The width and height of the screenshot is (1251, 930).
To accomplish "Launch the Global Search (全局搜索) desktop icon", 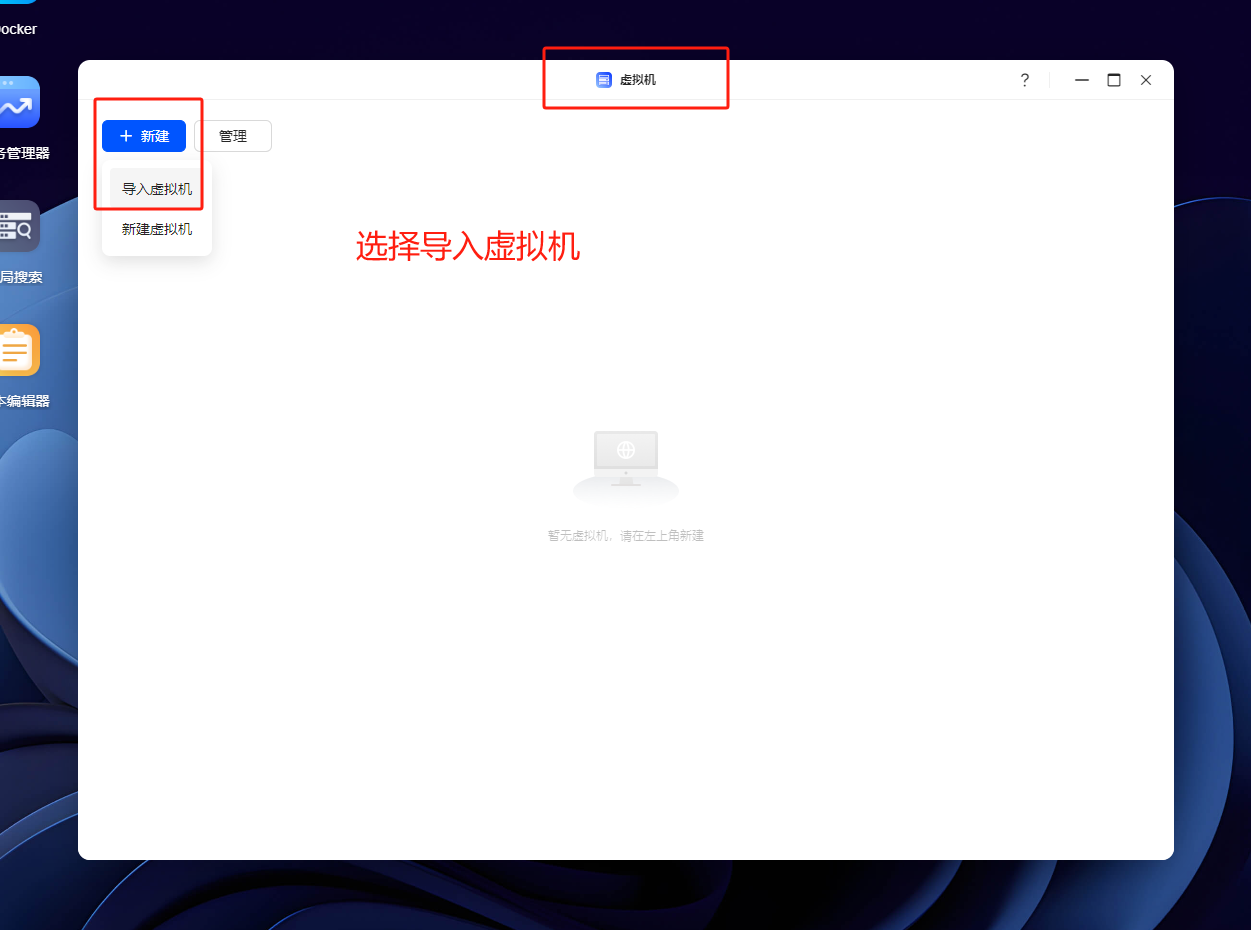I will pos(19,226).
